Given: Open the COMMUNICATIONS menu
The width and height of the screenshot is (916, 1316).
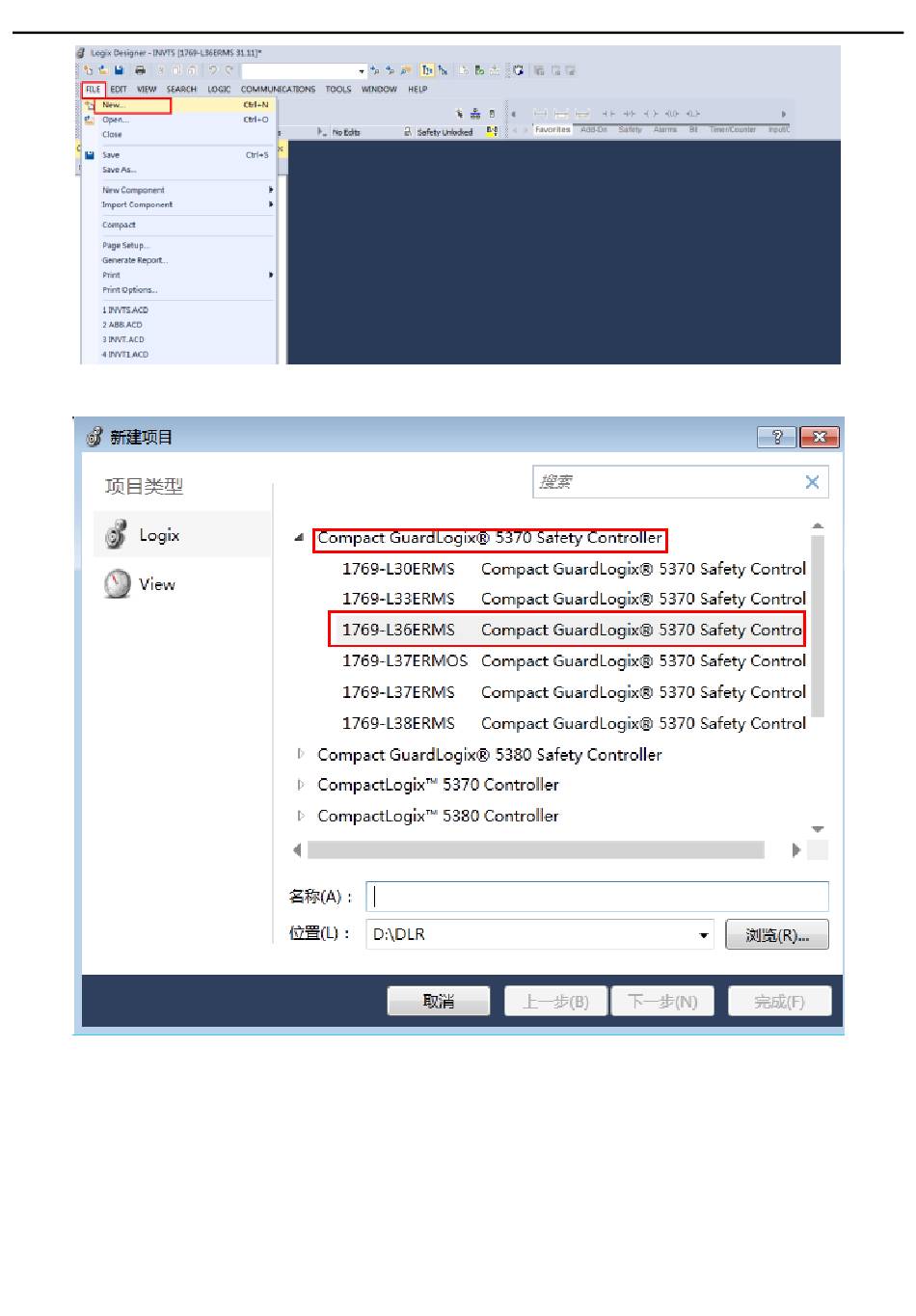Looking at the screenshot, I should 278,89.
